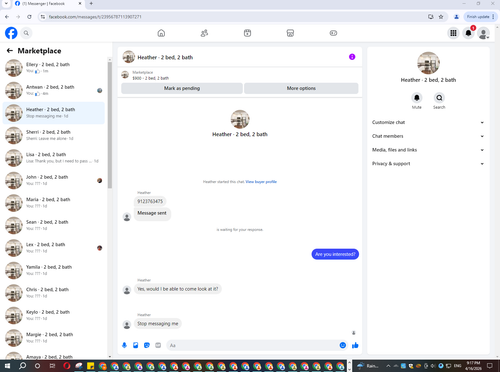Open the Marketplace storefront icon in top nav
This screenshot has height=372, width=500.
(x=290, y=33)
